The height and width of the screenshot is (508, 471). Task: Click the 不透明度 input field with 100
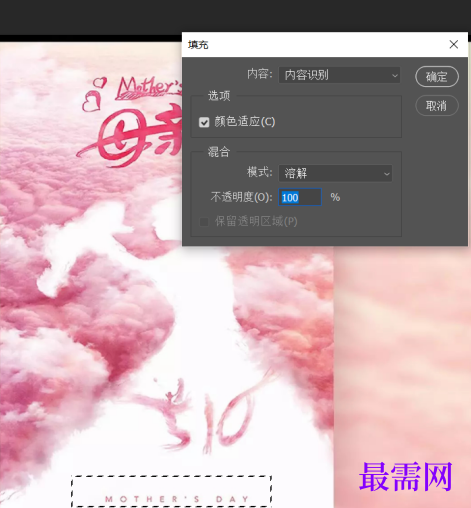(300, 197)
